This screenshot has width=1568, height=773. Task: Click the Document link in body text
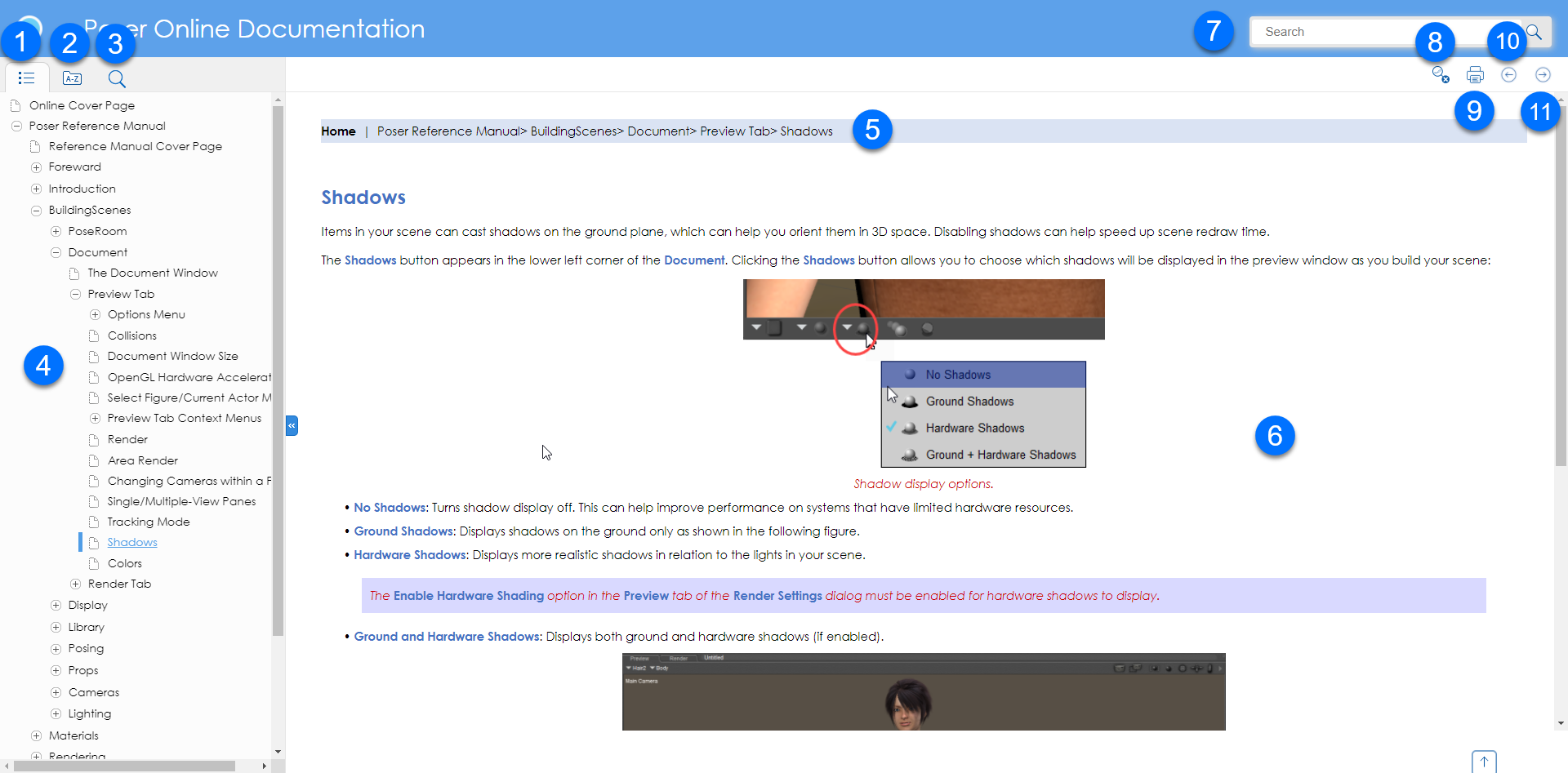point(694,260)
